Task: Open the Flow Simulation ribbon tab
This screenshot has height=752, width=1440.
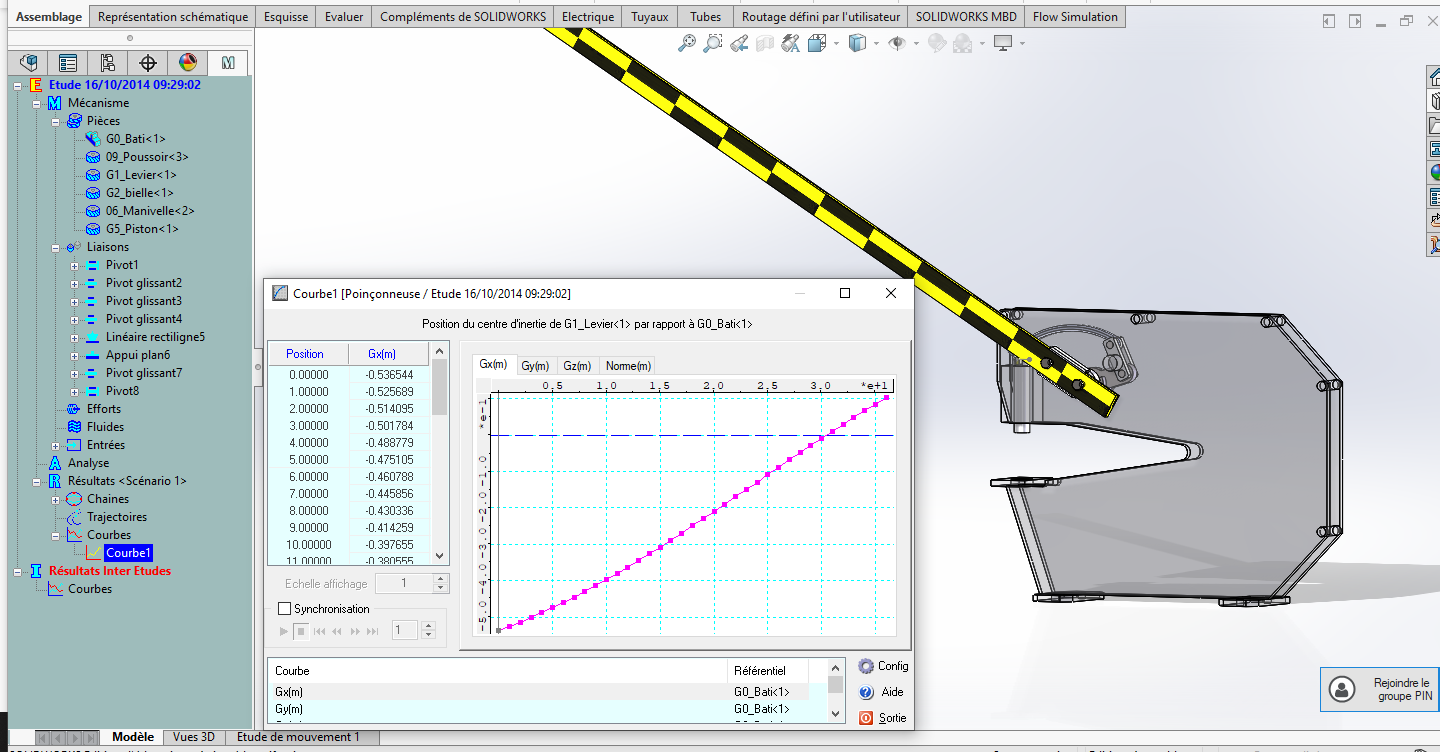Action: point(1075,17)
